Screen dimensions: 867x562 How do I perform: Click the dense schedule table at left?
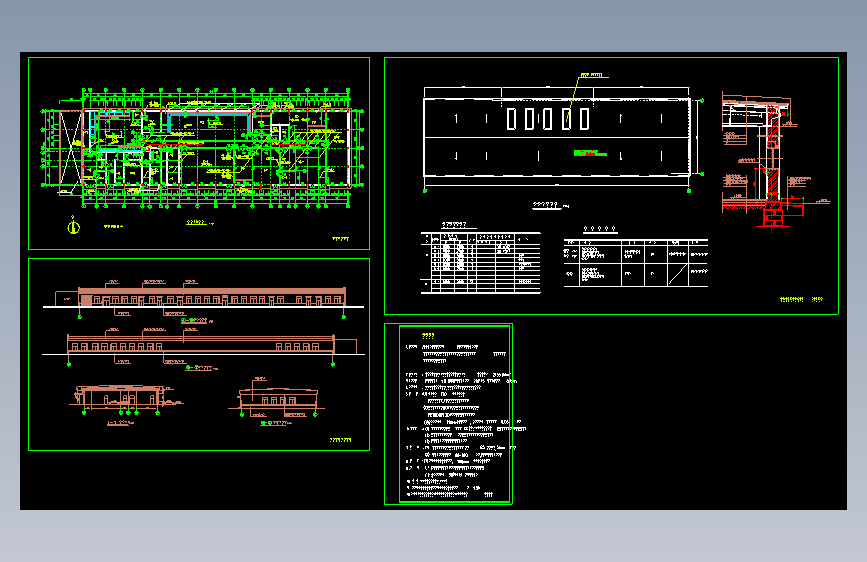pyautogui.click(x=480, y=262)
